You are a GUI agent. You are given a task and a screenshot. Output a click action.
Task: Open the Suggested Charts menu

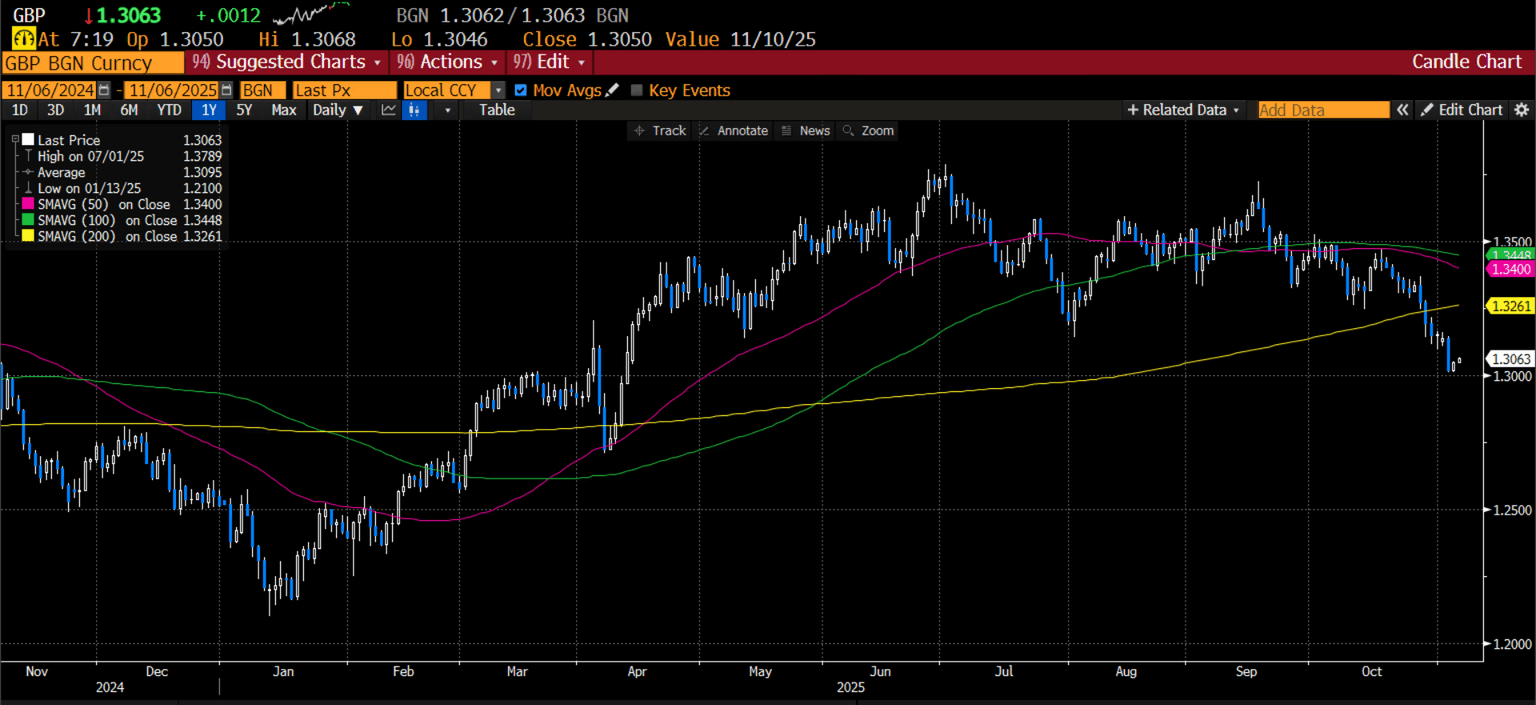point(284,61)
